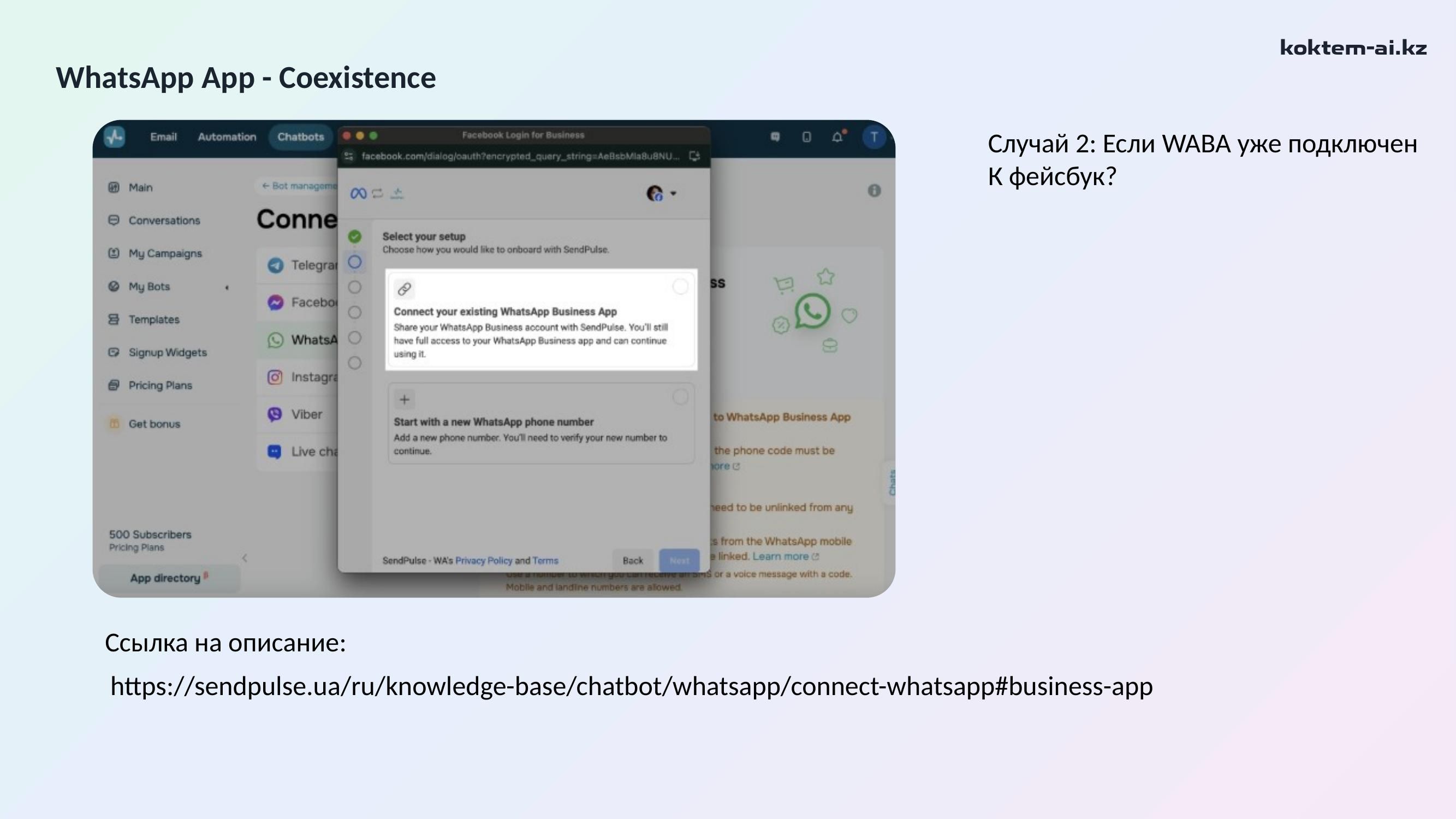Image resolution: width=1456 pixels, height=819 pixels.
Task: Select Connect your existing WhatsApp Business App radio
Action: coord(680,287)
